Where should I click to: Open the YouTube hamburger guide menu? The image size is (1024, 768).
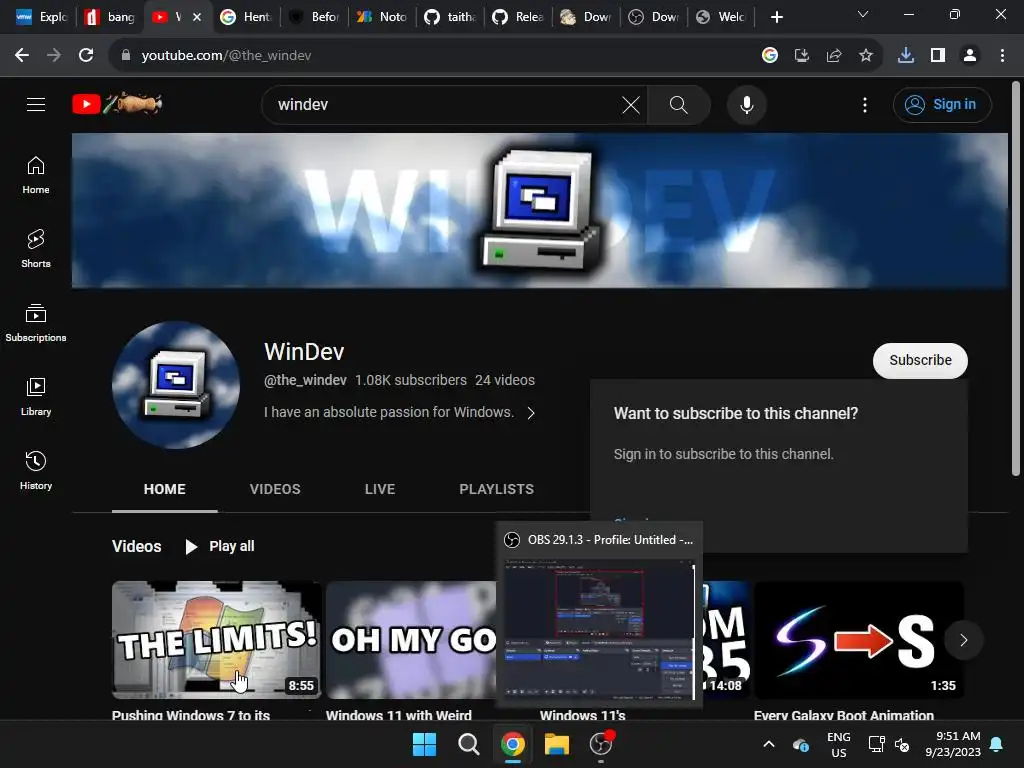click(x=36, y=104)
